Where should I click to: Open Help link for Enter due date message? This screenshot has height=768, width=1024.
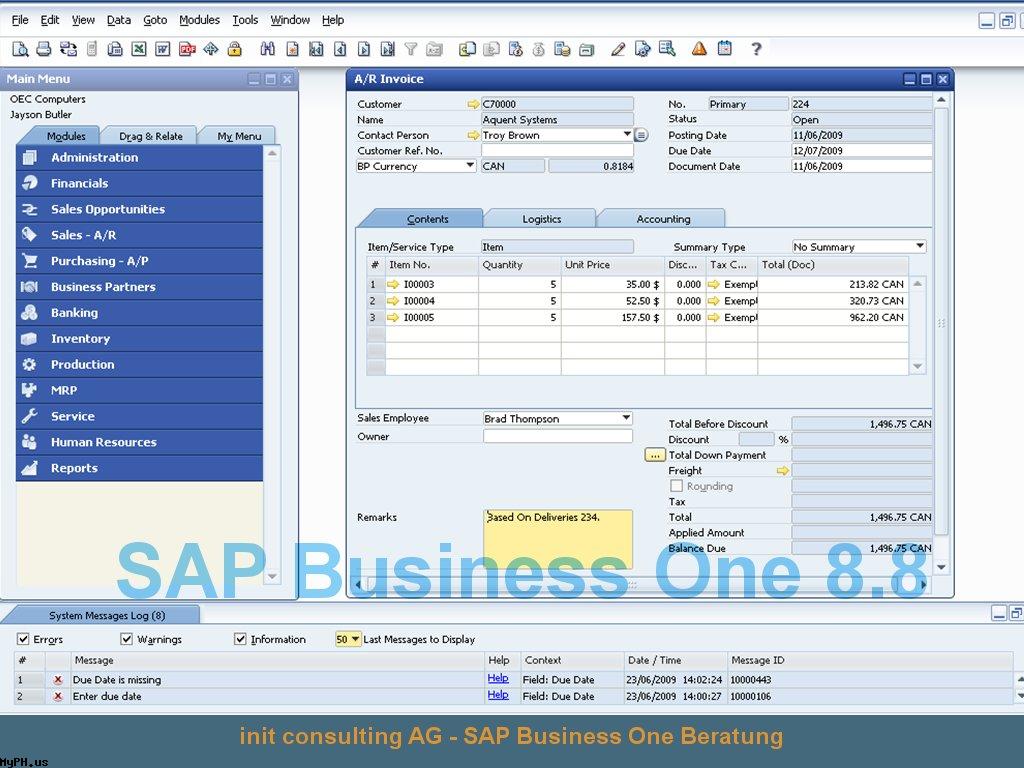click(498, 695)
